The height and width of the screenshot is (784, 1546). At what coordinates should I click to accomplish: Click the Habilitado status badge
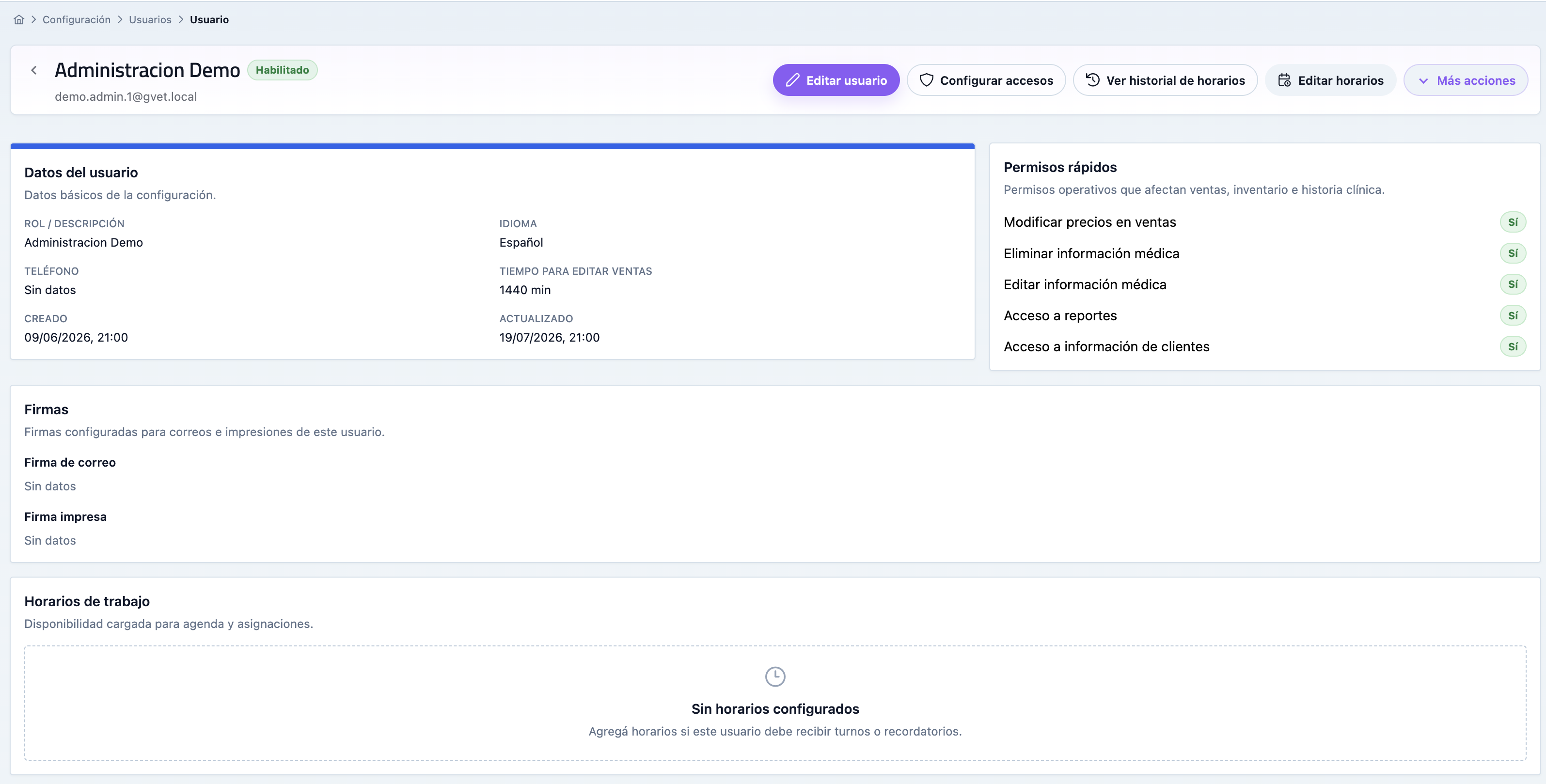(x=282, y=70)
